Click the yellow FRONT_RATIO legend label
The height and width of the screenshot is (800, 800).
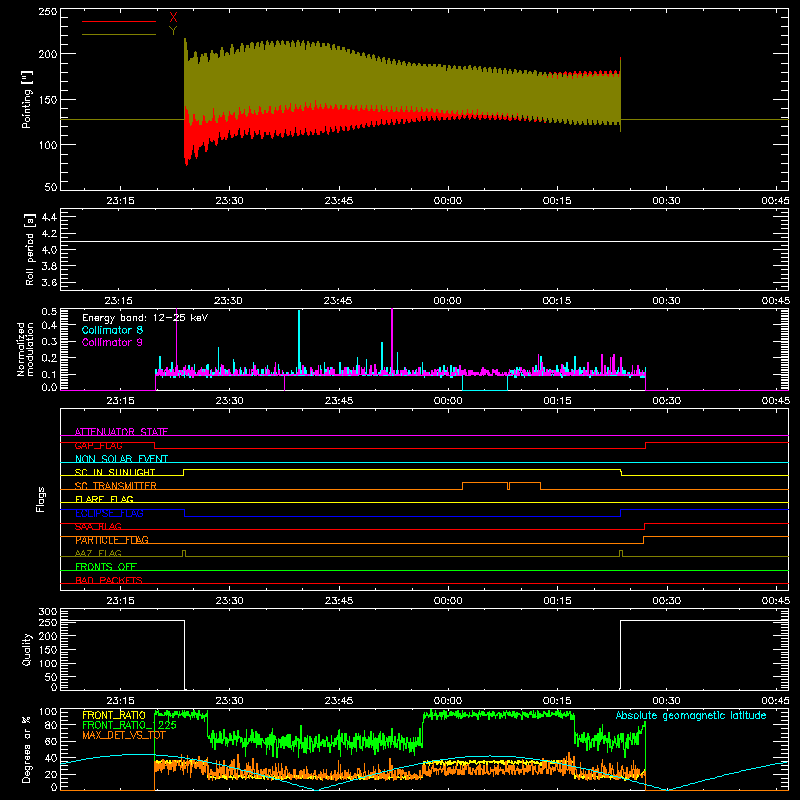pyautogui.click(x=114, y=715)
